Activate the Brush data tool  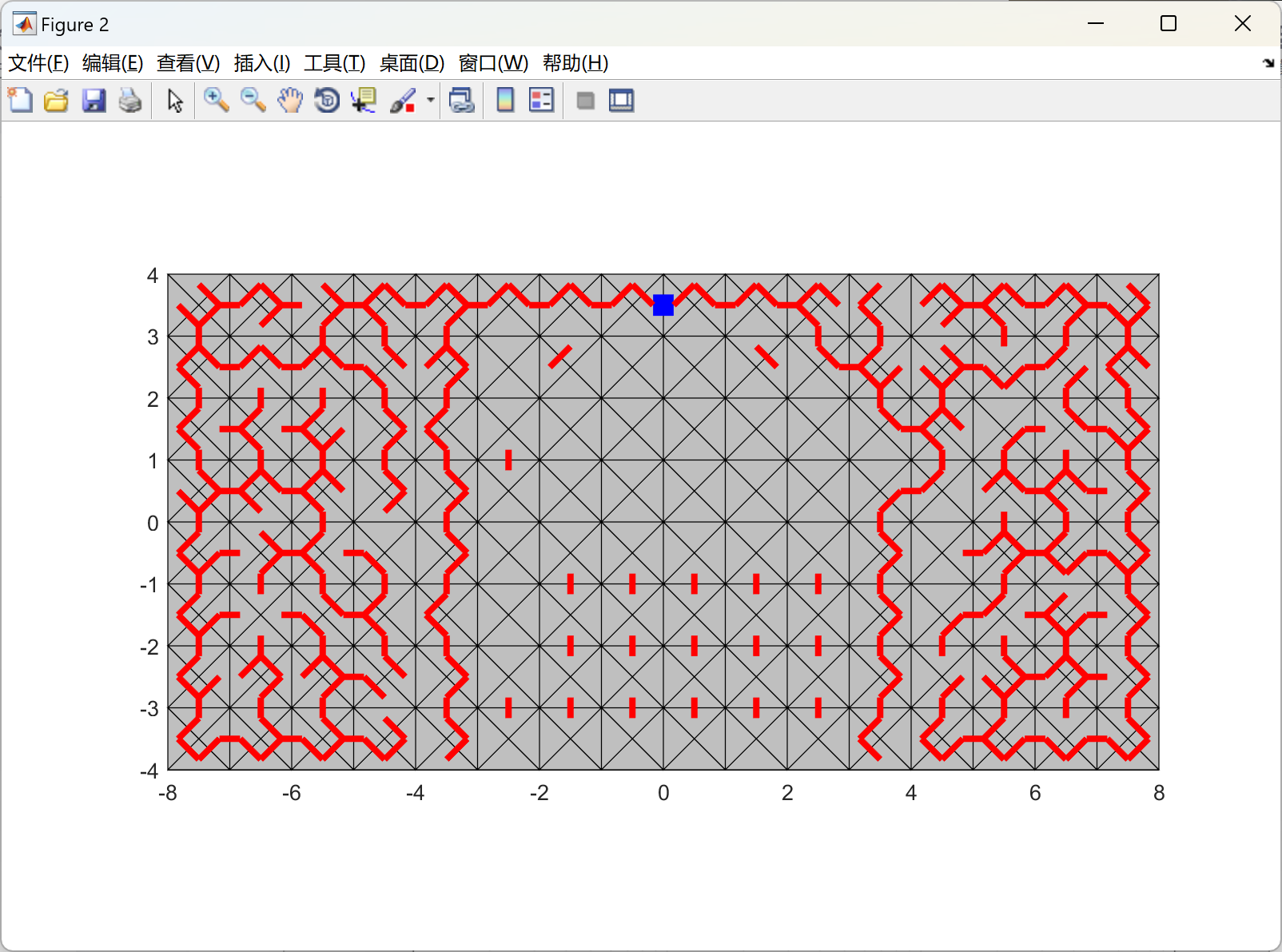click(403, 101)
